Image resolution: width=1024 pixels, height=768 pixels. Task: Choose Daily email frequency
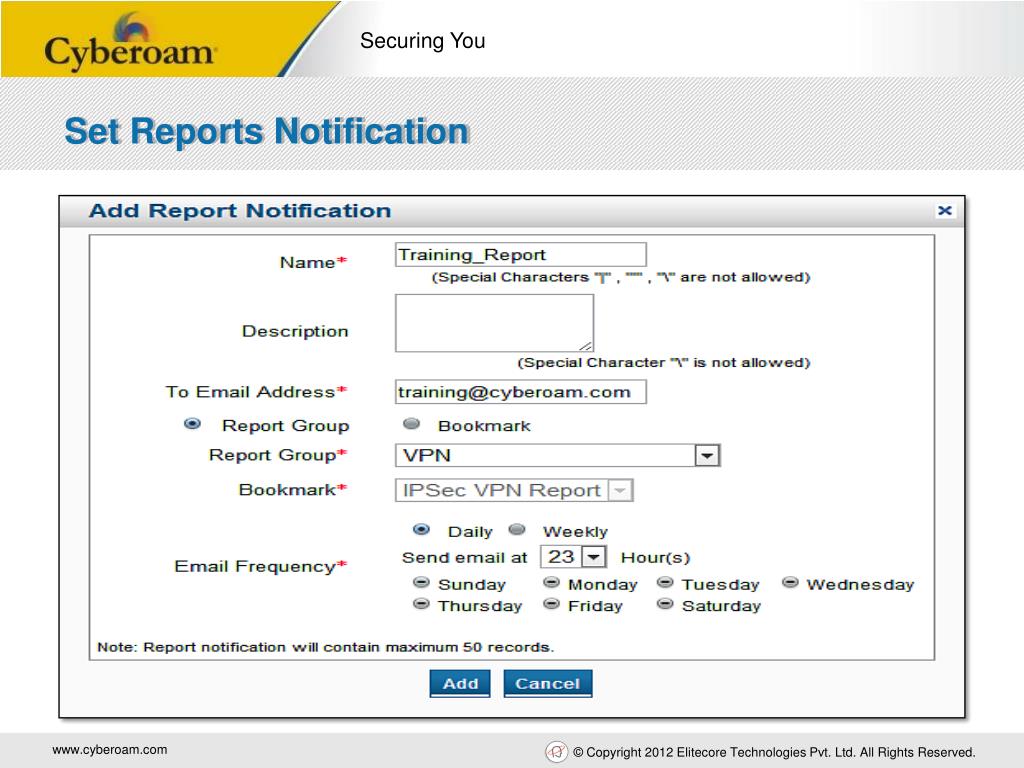click(421, 530)
